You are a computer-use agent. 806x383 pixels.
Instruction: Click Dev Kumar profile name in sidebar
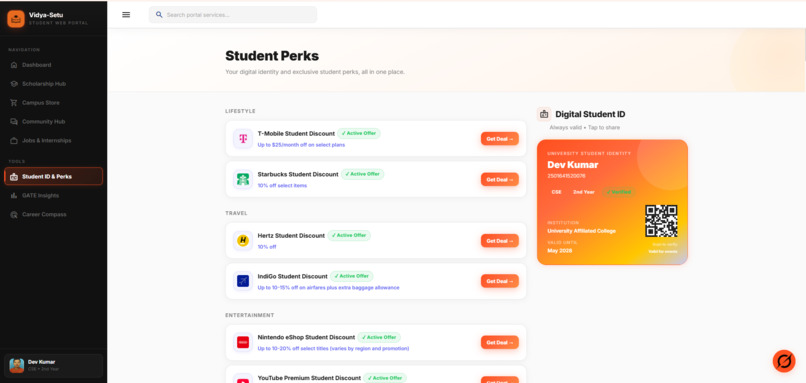(x=42, y=362)
